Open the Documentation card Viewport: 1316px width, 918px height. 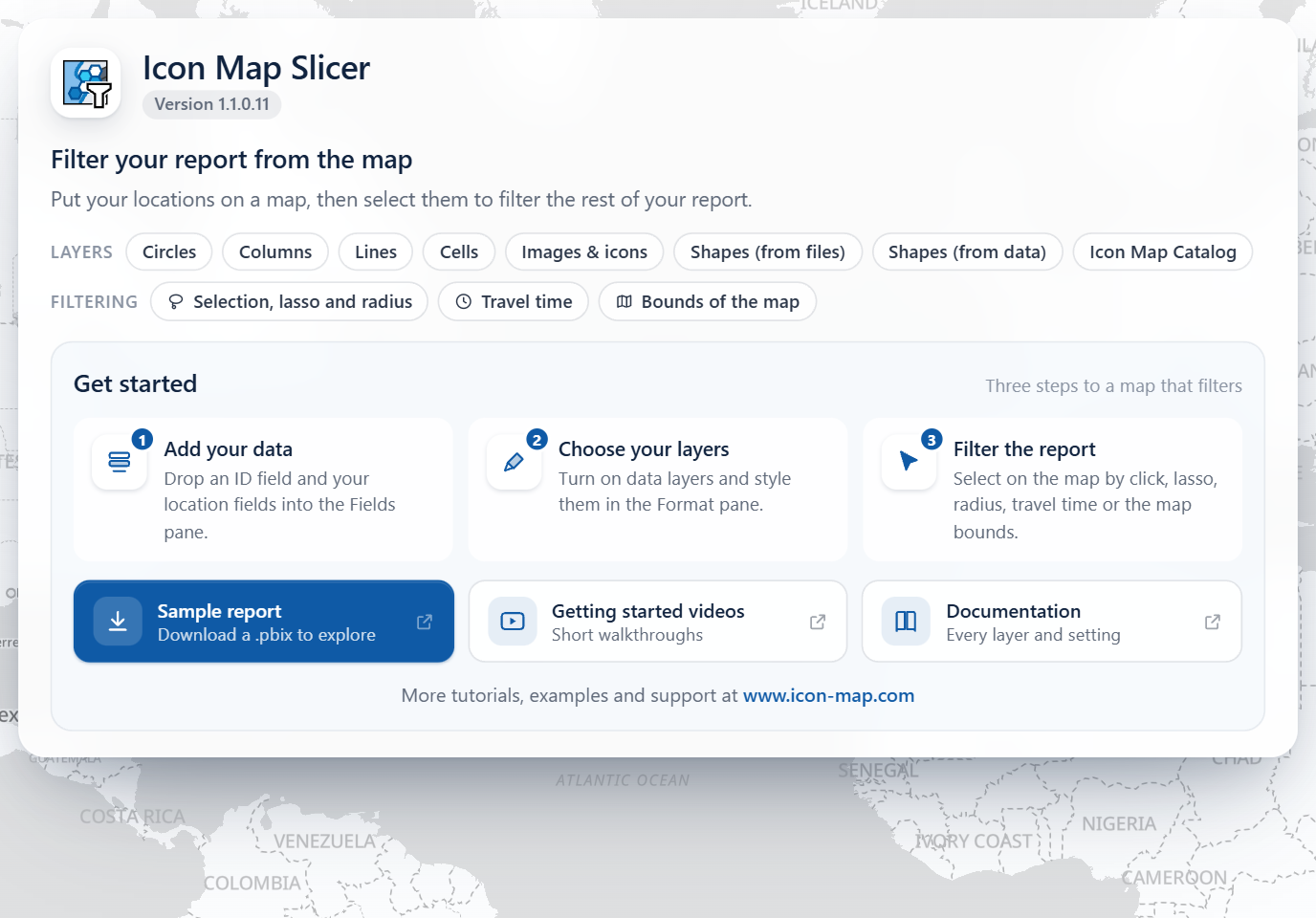pyautogui.click(x=1052, y=622)
